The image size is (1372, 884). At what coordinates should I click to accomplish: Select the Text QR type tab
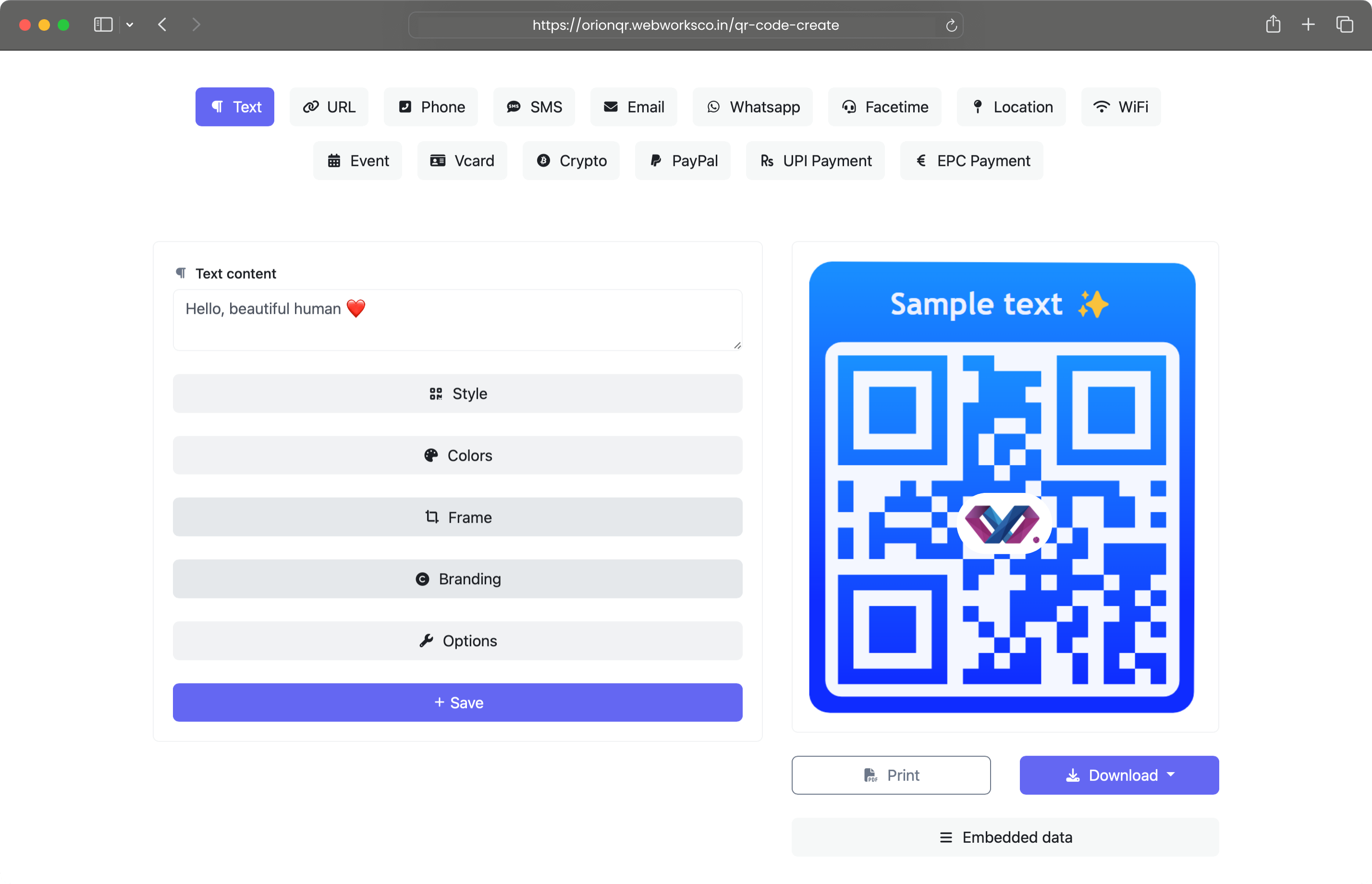(235, 107)
